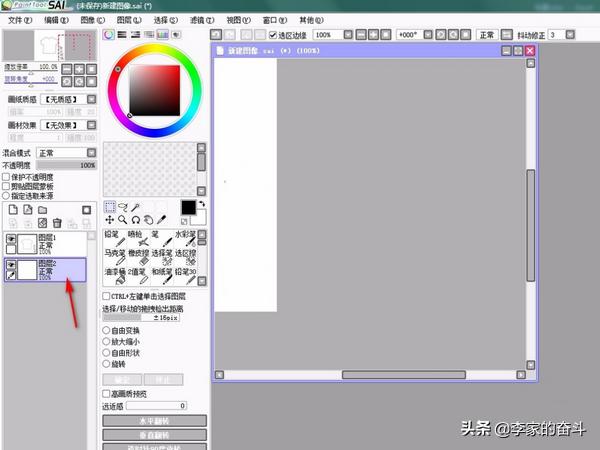Image resolution: width=600 pixels, height=450 pixels.
Task: Select the 和纸笔 brush tool
Action: coord(162,276)
